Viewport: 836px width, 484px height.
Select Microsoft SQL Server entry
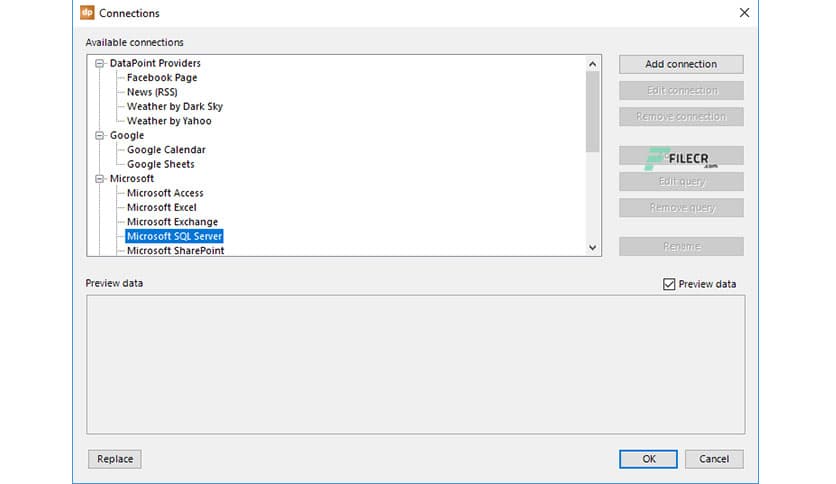click(x=174, y=236)
